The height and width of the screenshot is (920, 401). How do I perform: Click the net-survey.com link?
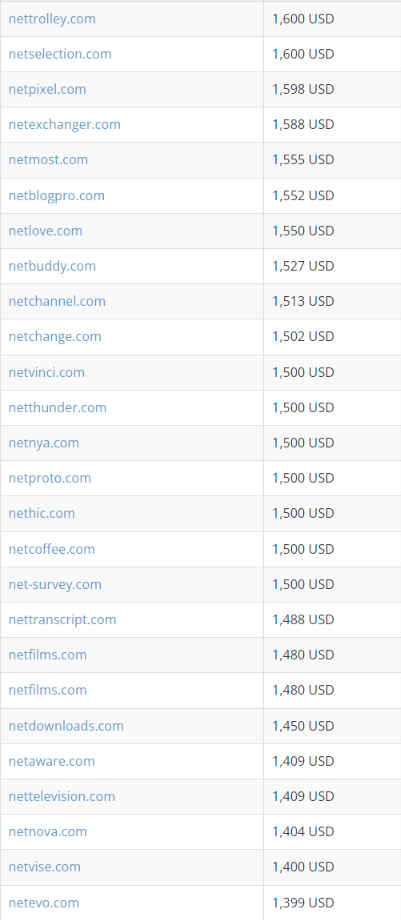pyautogui.click(x=55, y=584)
